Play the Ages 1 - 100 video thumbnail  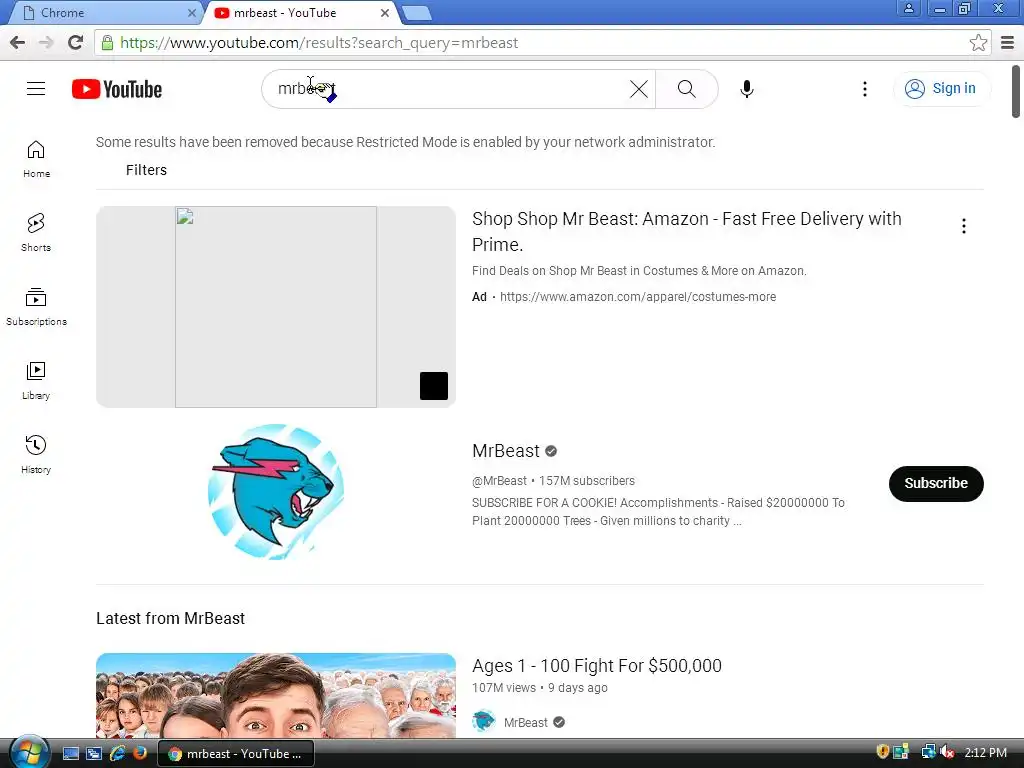[276, 696]
